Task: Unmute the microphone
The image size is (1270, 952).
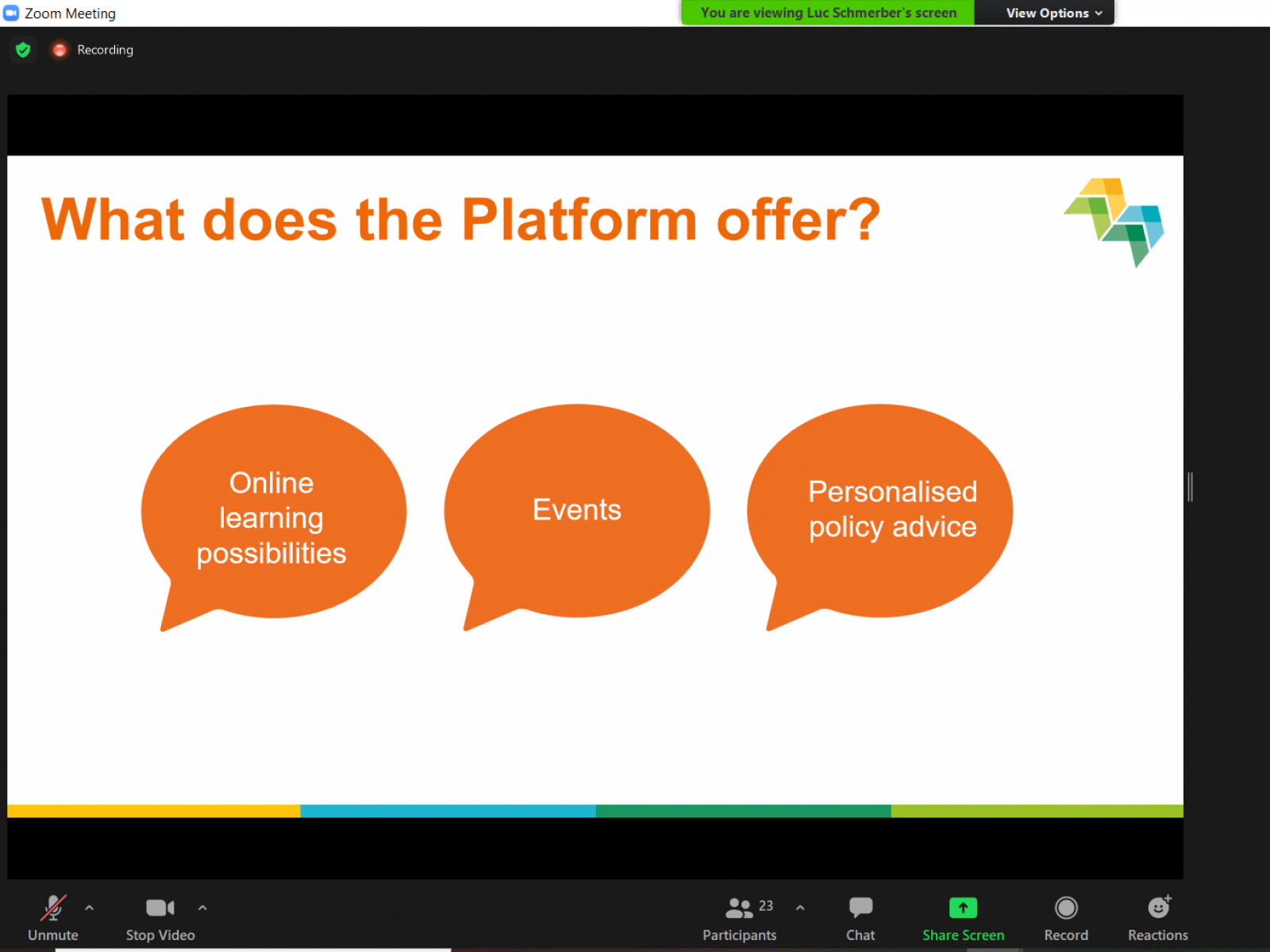Action: point(52,916)
